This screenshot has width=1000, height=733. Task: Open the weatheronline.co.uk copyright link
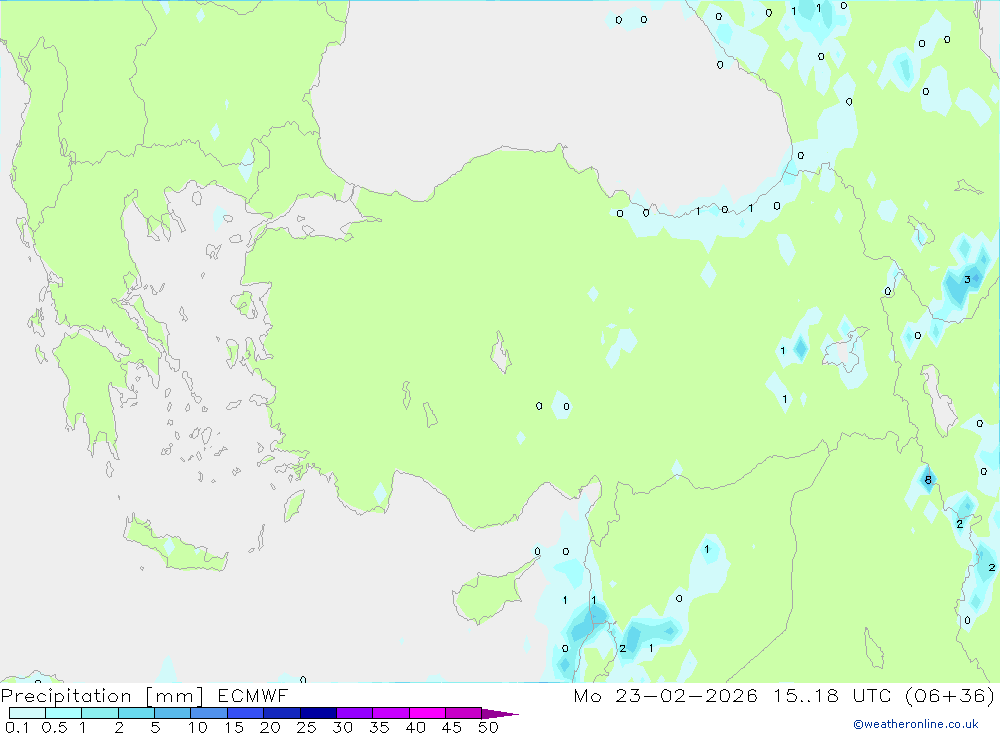click(916, 724)
